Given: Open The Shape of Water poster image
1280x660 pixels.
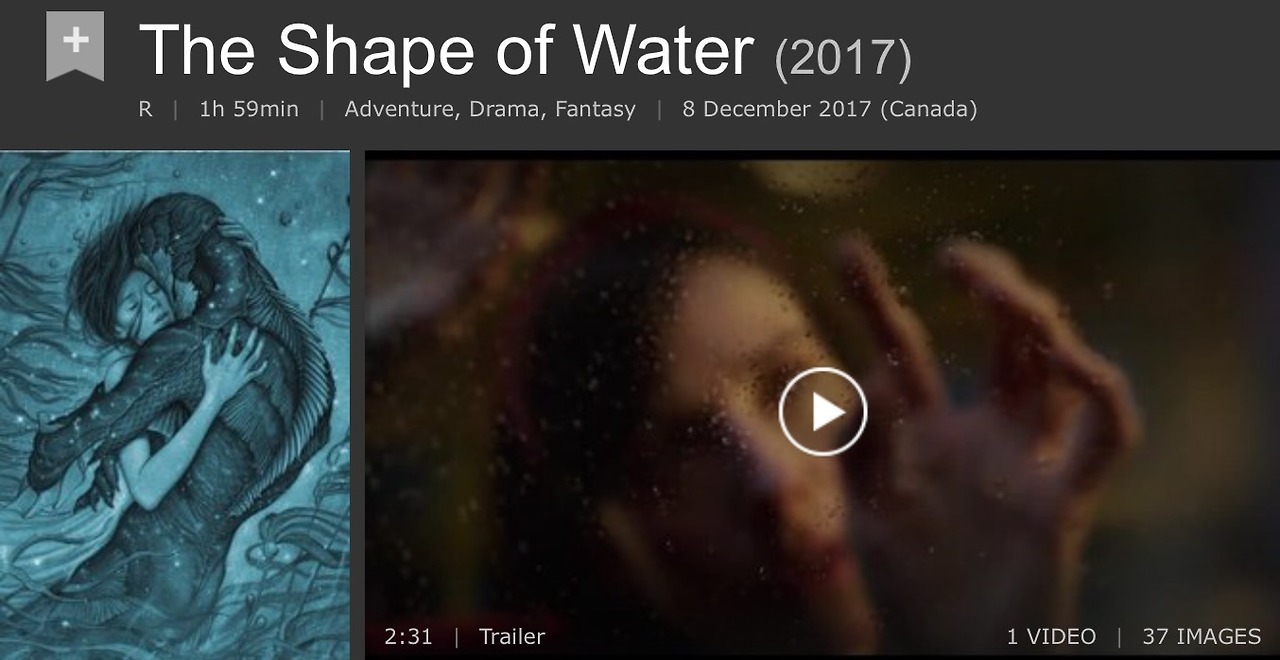Looking at the screenshot, I should (x=175, y=405).
